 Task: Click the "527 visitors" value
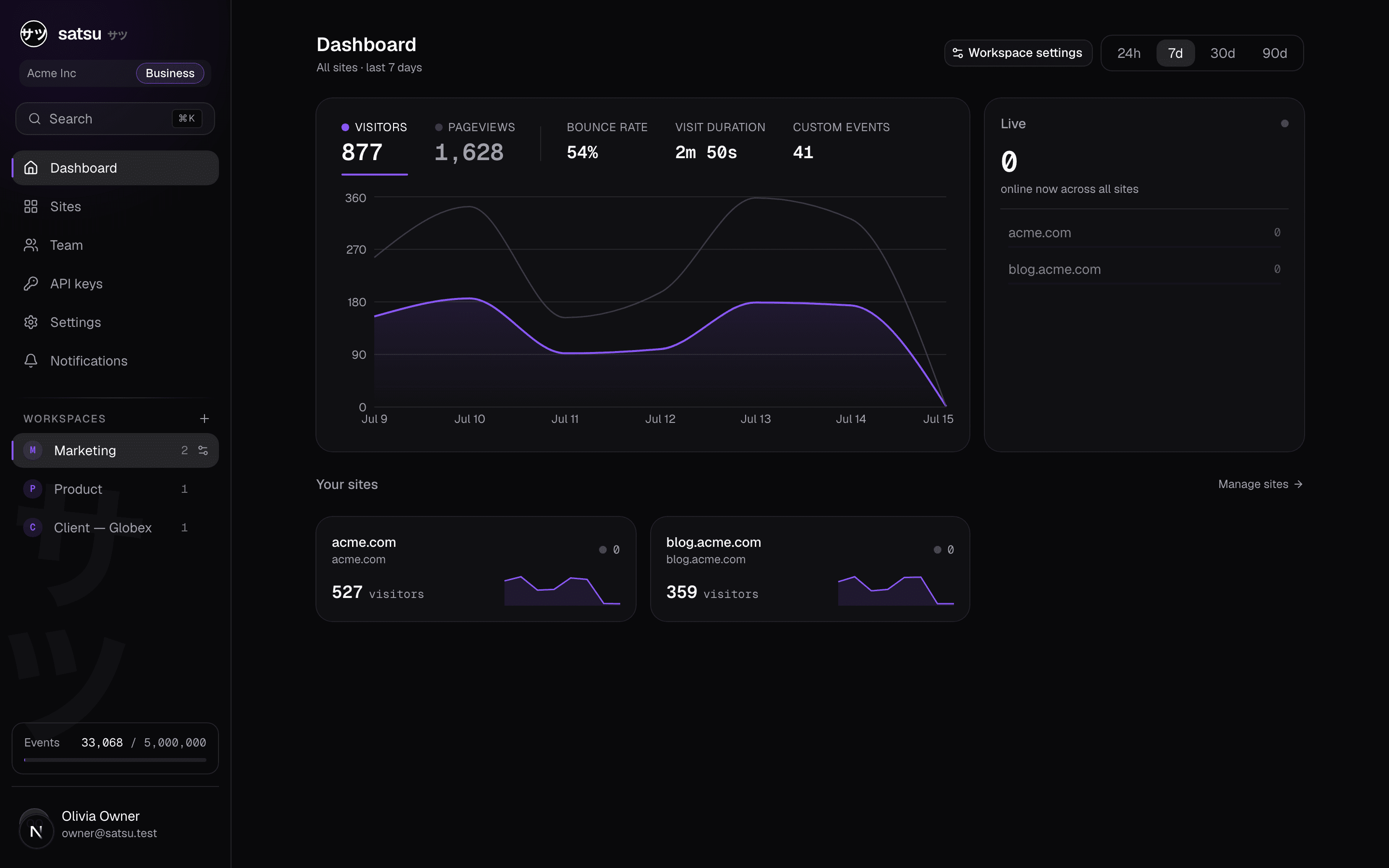tap(378, 593)
